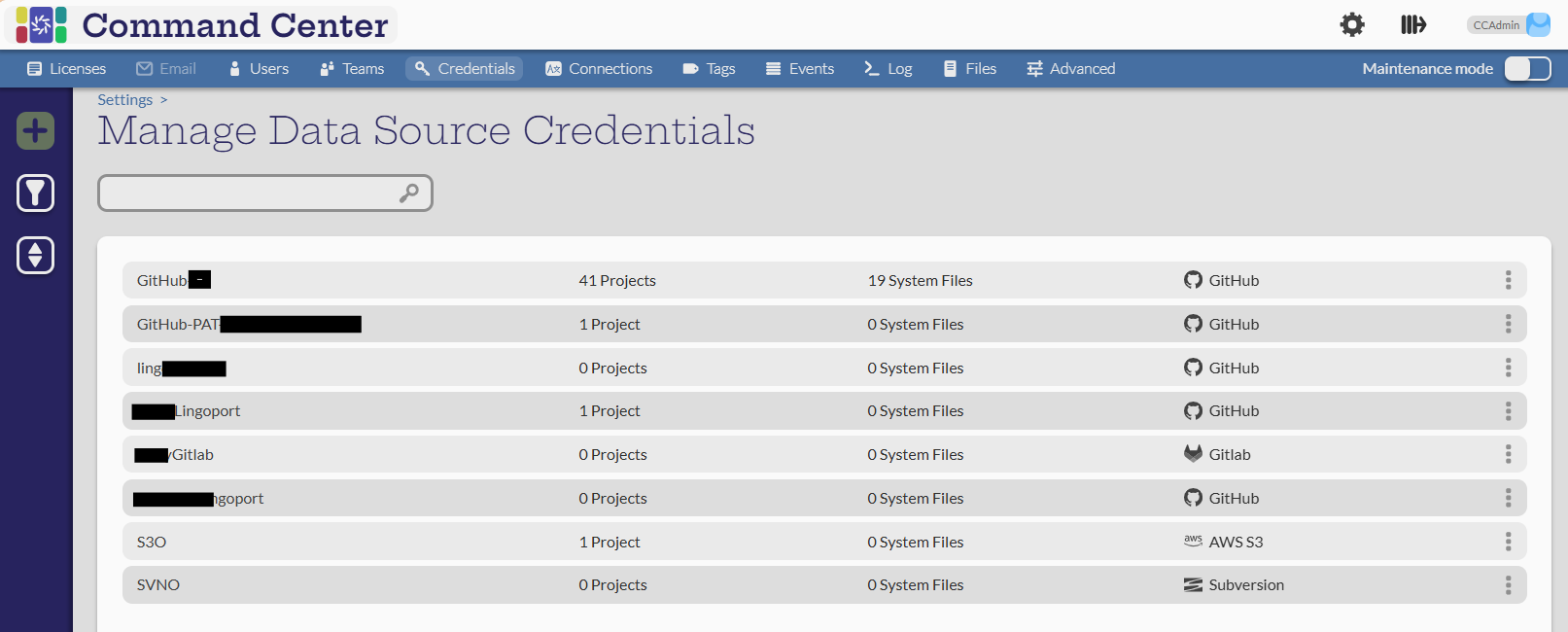This screenshot has height=632, width=1568.
Task: Go to the Users tab
Action: coord(259,69)
